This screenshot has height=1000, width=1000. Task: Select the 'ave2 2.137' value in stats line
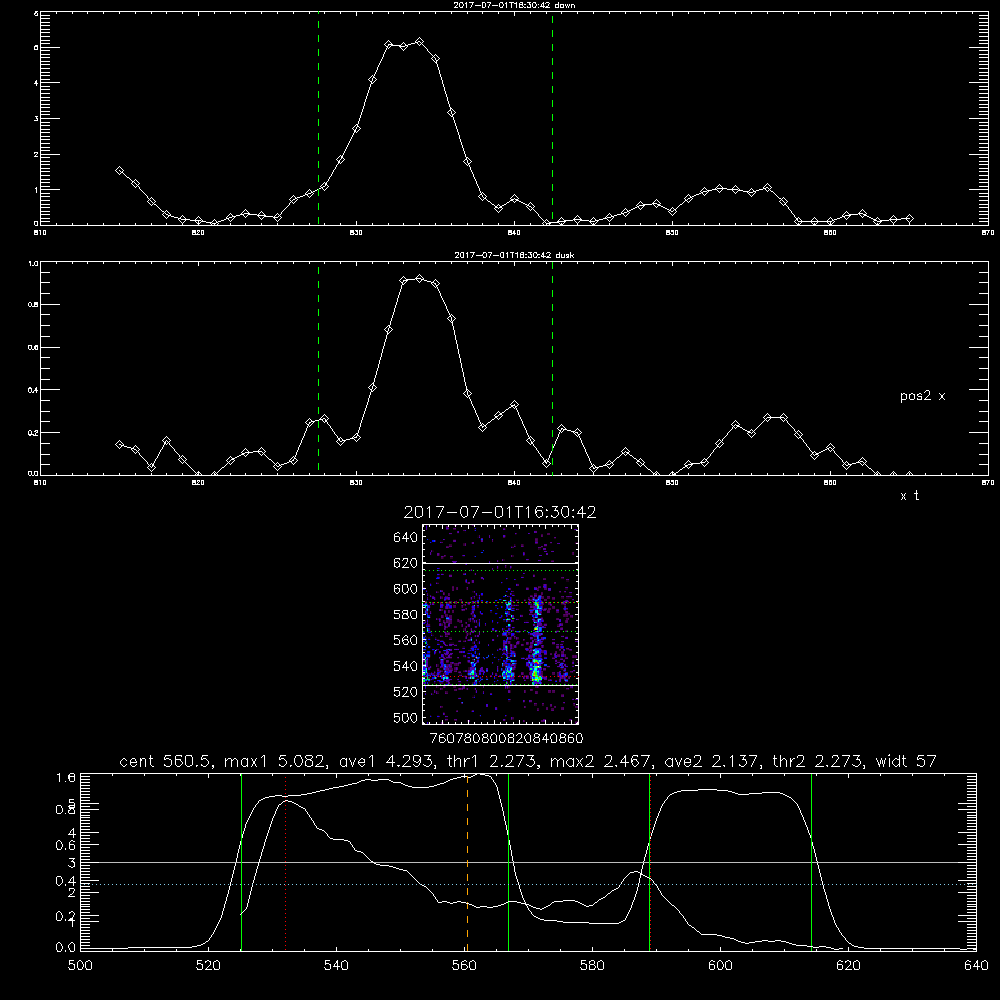click(711, 761)
